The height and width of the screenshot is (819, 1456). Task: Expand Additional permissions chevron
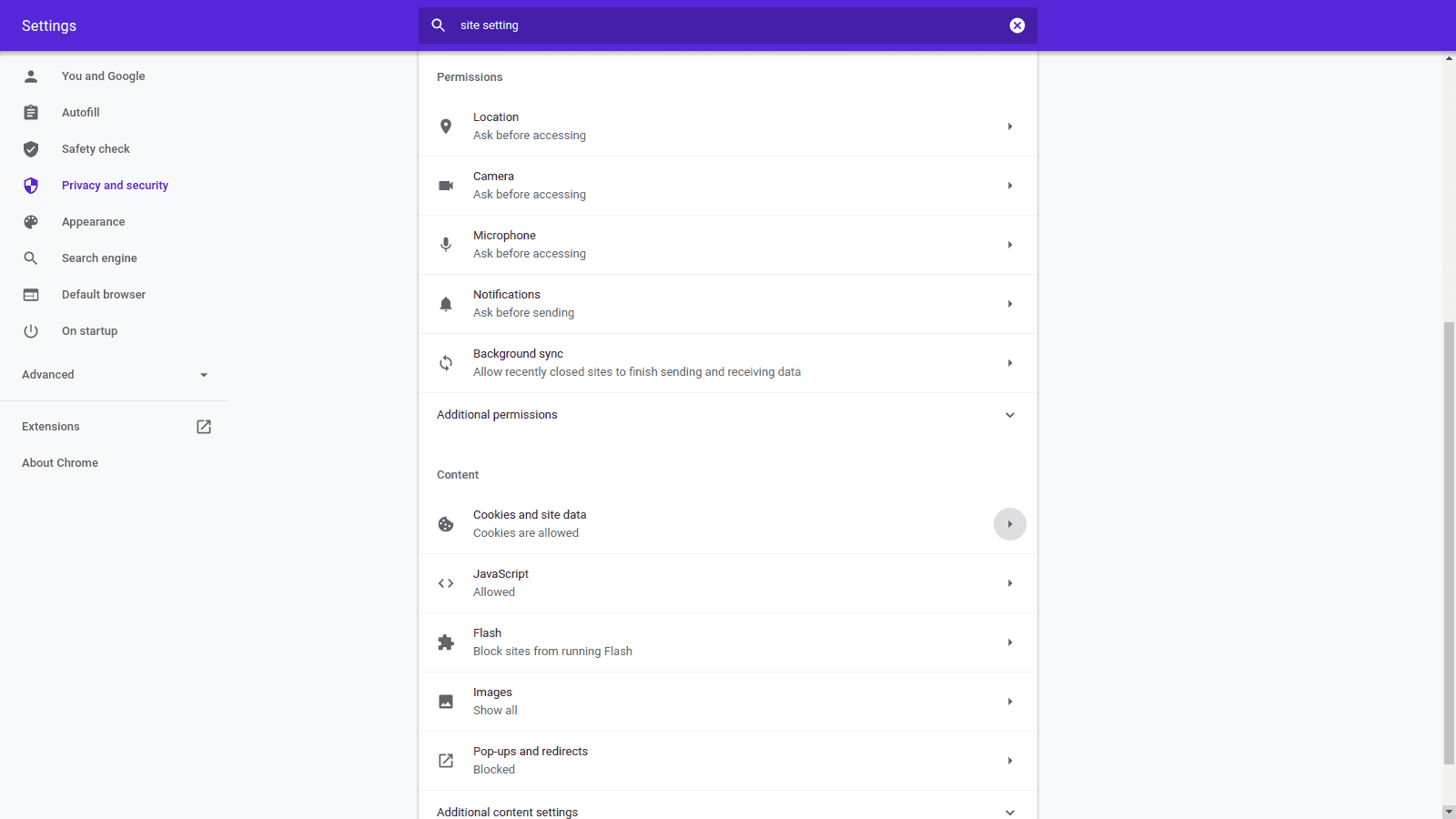[1010, 415]
